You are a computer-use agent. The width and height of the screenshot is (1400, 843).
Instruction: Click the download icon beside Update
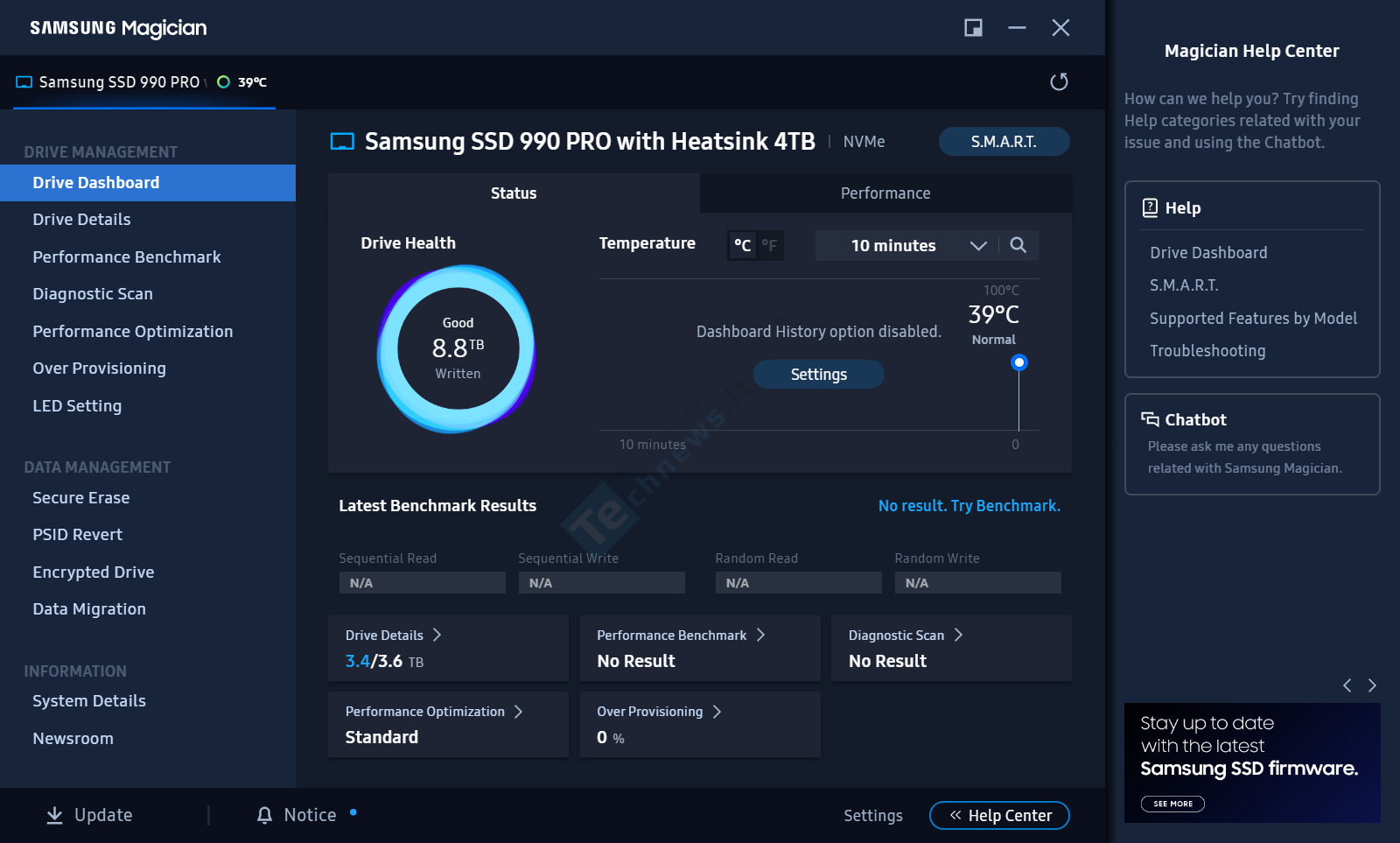coord(54,815)
